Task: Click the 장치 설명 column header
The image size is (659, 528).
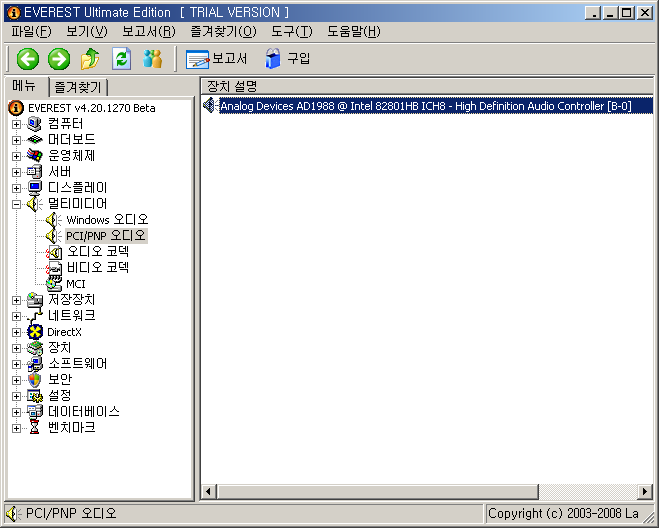Action: (427, 87)
